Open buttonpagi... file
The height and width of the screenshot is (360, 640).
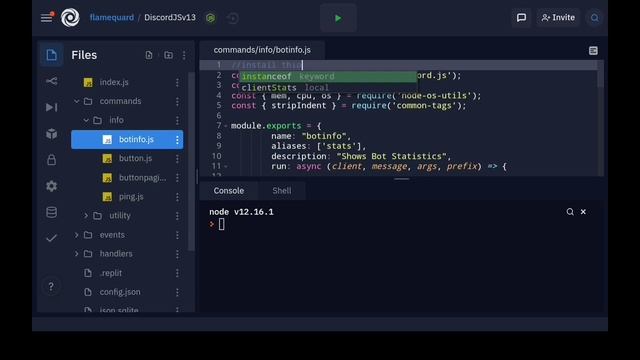[x=142, y=178]
